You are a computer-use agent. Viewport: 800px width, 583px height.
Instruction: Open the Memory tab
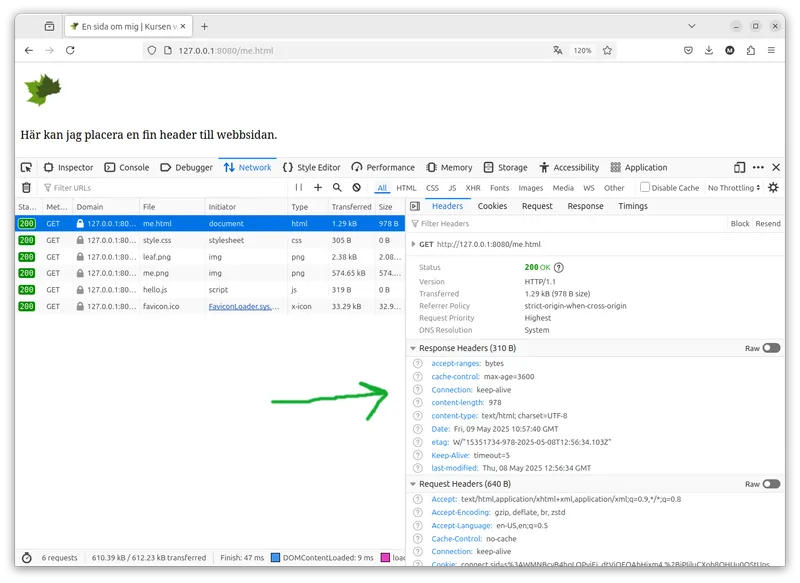coord(449,167)
